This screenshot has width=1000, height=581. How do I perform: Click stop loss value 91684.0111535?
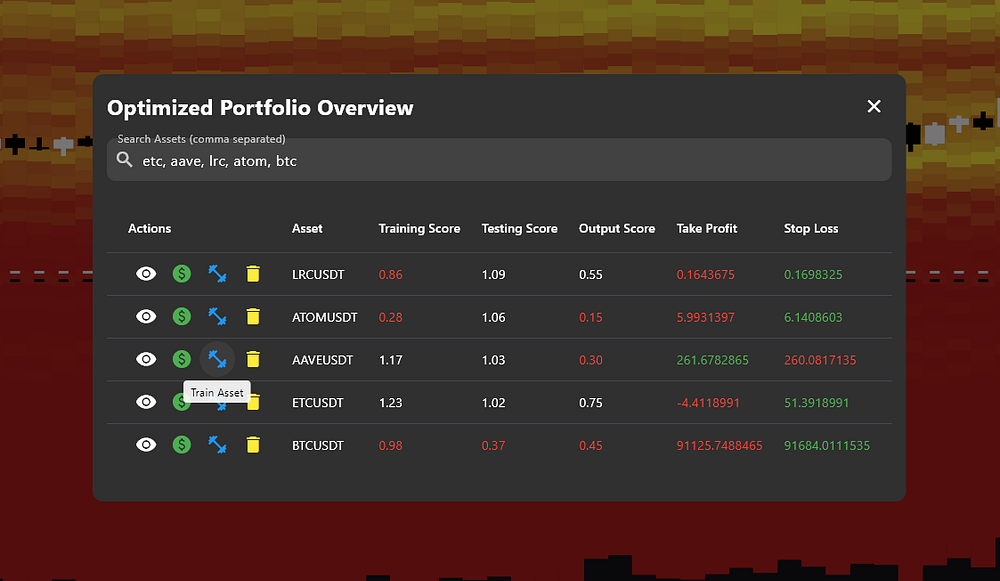(x=827, y=446)
